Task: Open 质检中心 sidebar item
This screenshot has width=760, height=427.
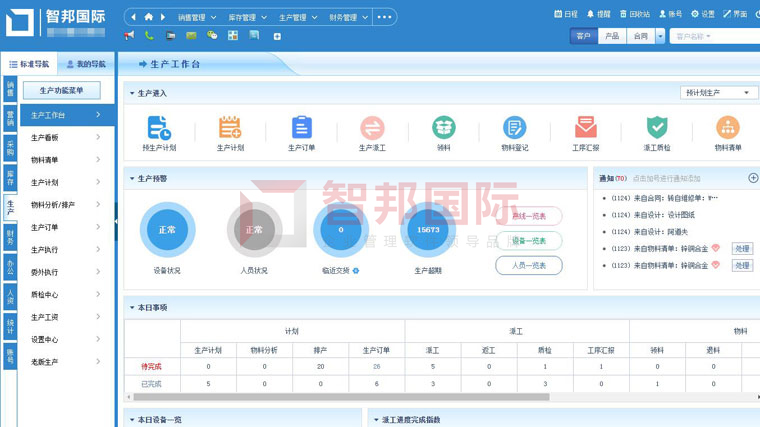Action: (x=67, y=295)
